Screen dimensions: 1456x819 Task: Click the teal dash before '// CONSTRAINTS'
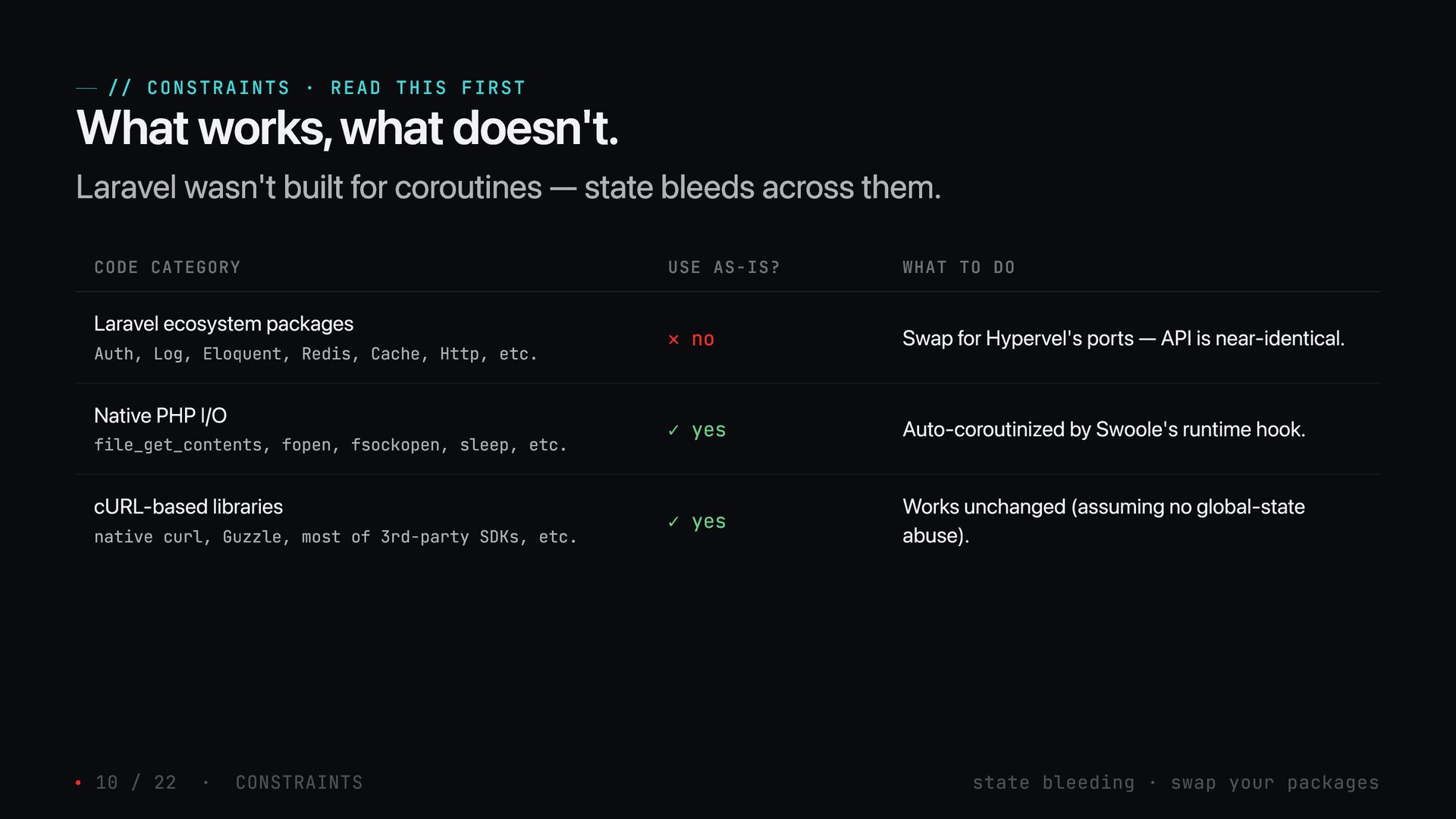pos(86,89)
